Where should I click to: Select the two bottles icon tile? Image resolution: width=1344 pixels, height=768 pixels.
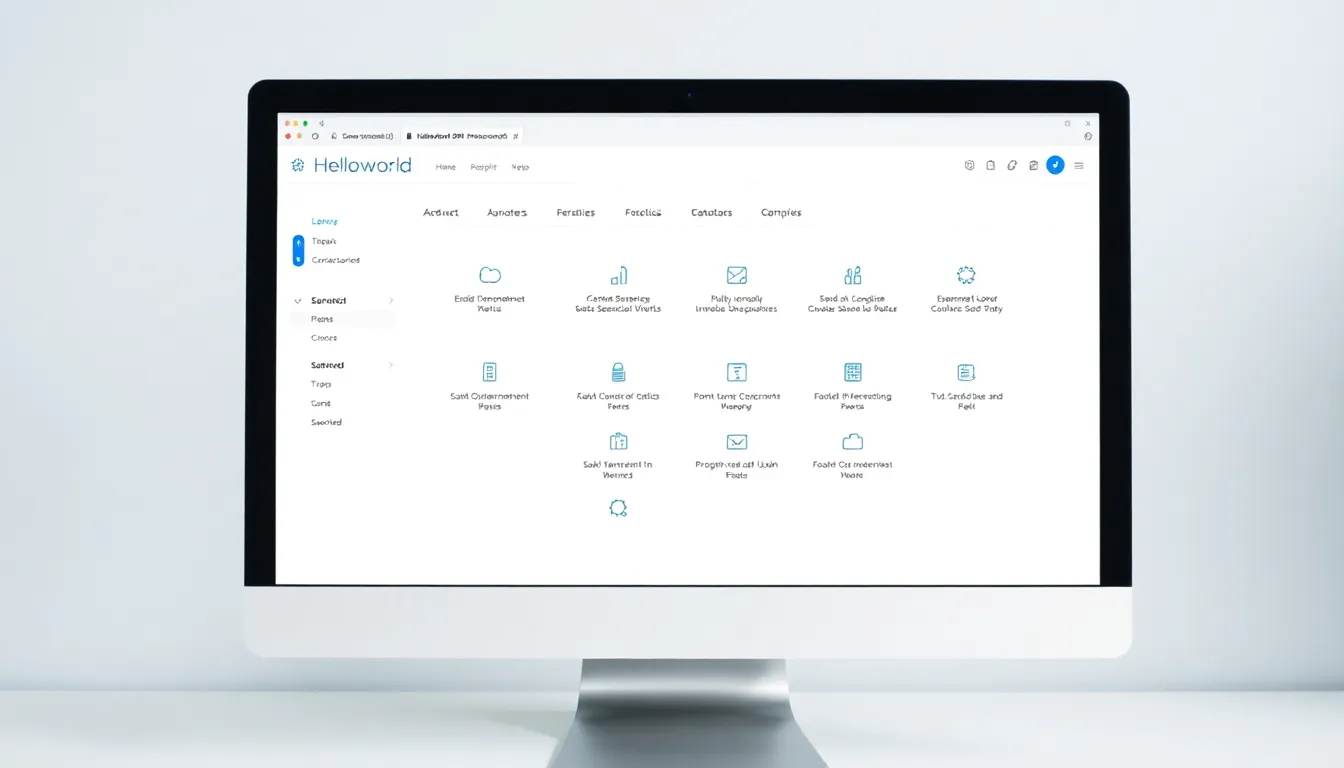852,275
